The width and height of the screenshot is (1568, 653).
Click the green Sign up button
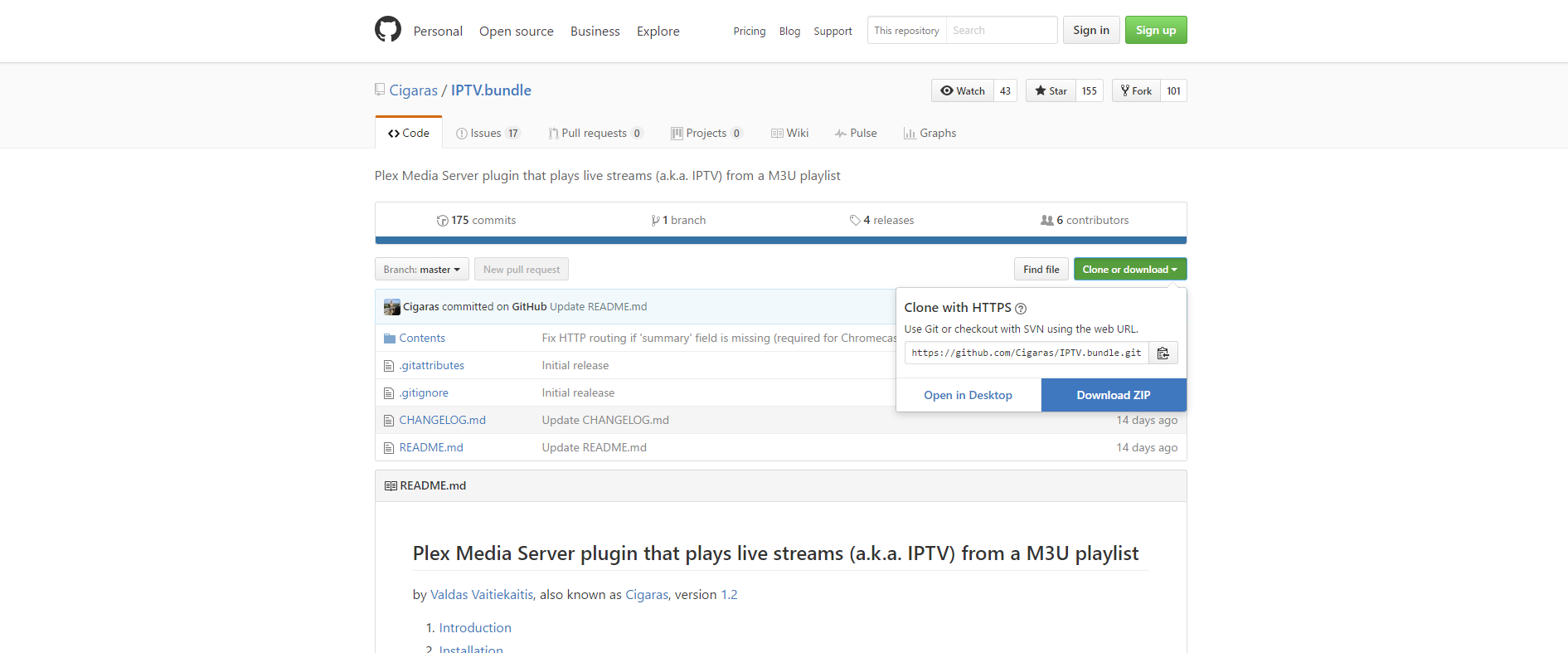(1156, 30)
